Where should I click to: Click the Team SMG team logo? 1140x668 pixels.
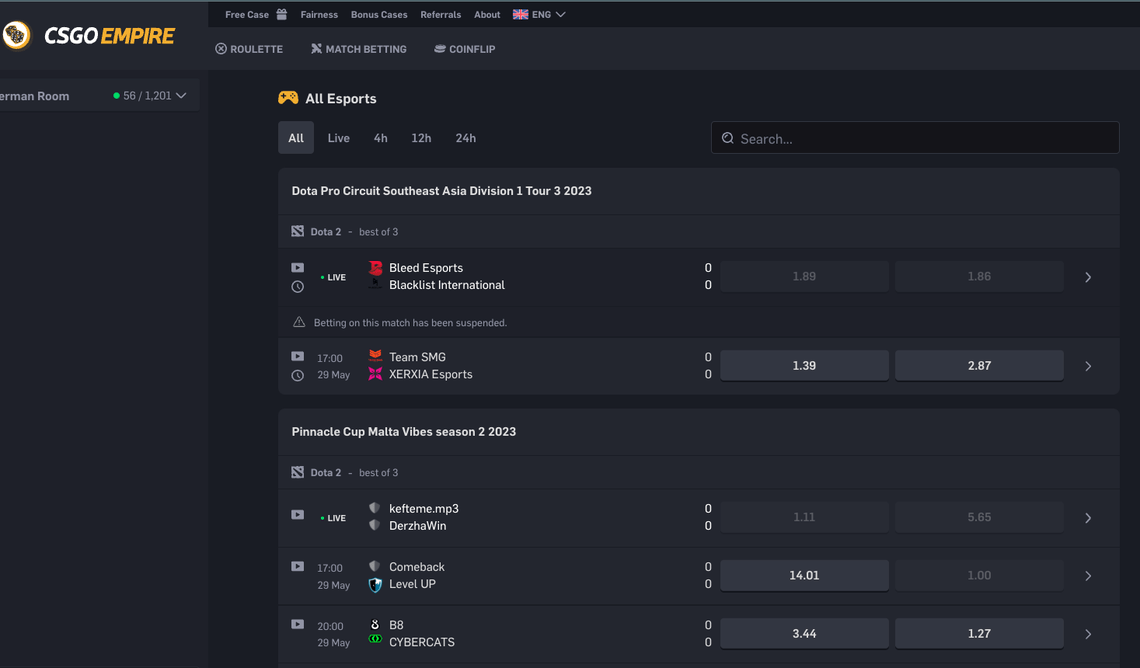click(x=375, y=356)
